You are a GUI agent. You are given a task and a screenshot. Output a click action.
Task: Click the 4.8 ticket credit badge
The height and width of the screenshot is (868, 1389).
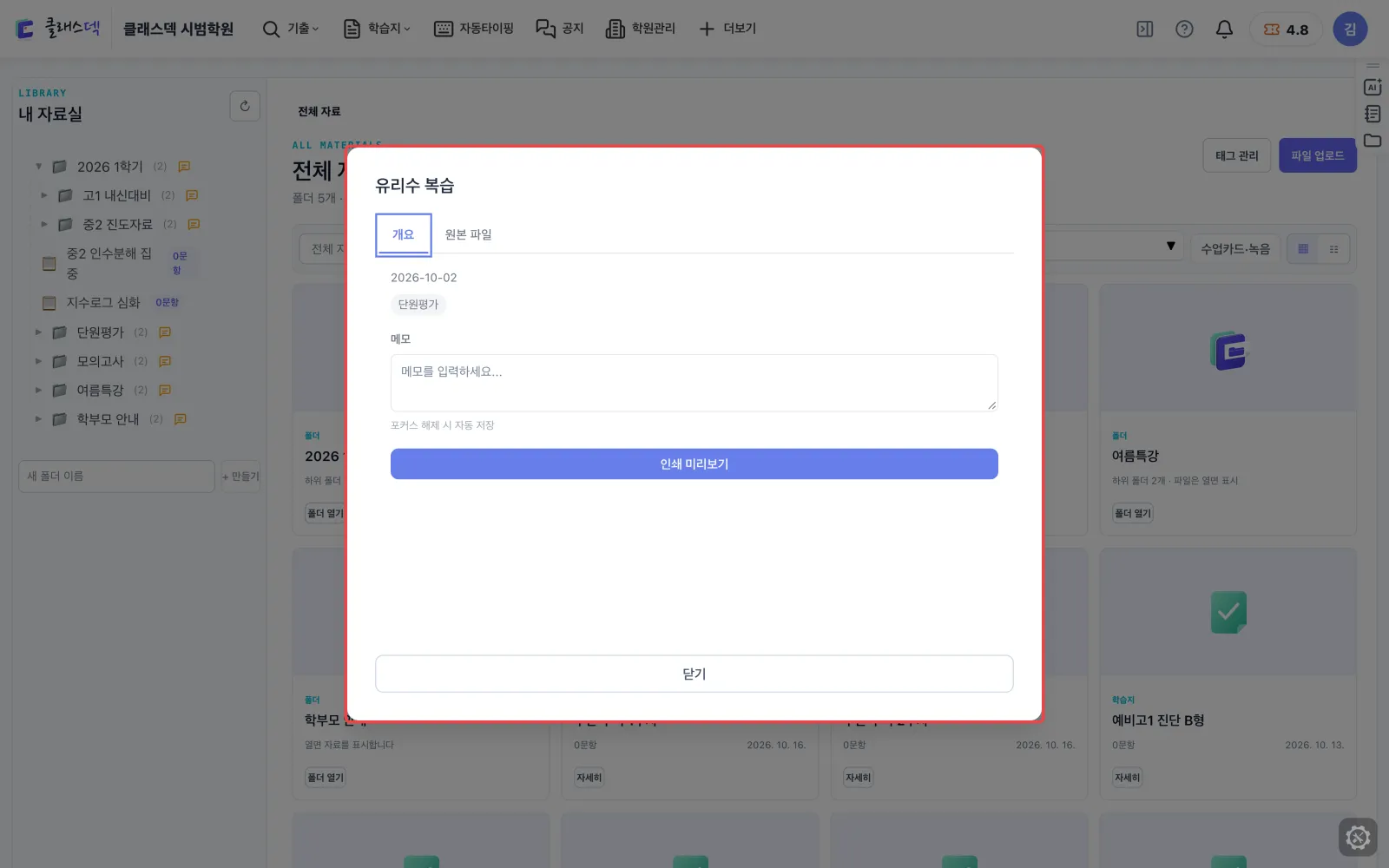click(x=1286, y=30)
